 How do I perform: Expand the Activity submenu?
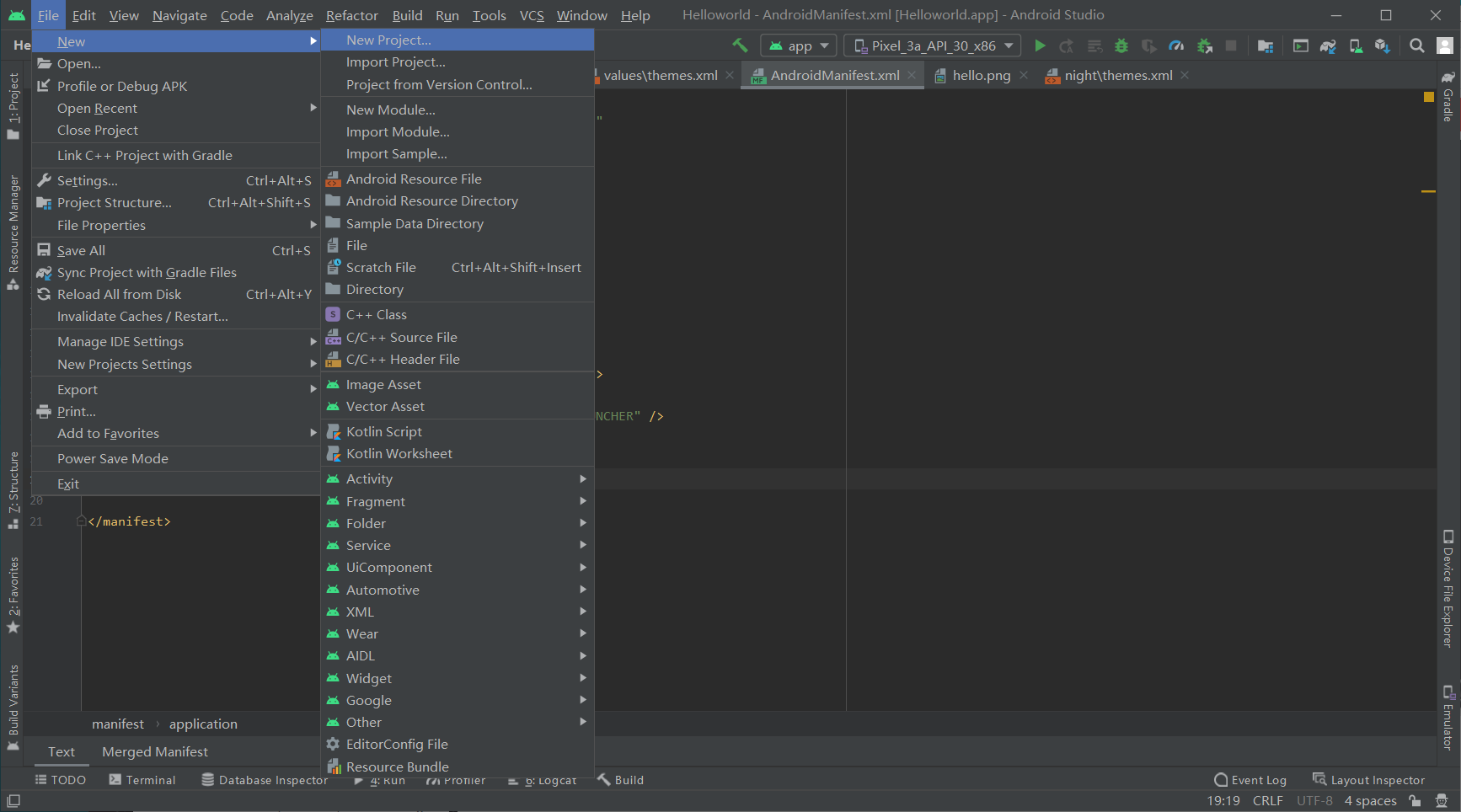[369, 478]
